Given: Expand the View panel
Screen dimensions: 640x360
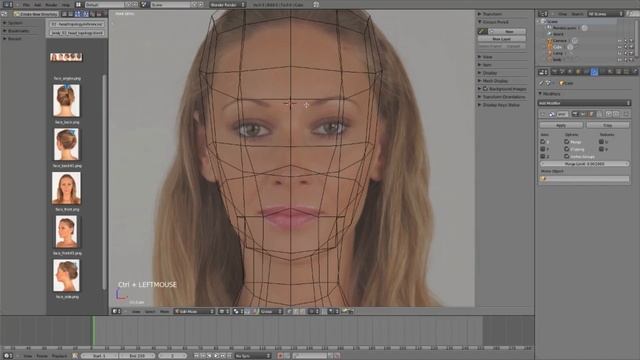Looking at the screenshot, I should click(487, 57).
